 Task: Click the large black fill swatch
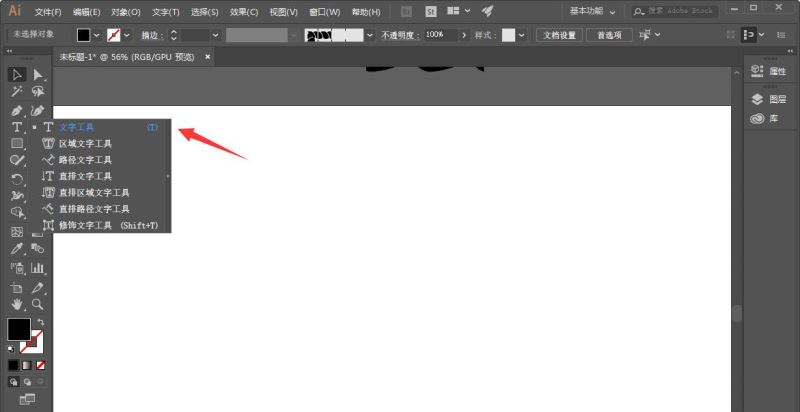19,329
